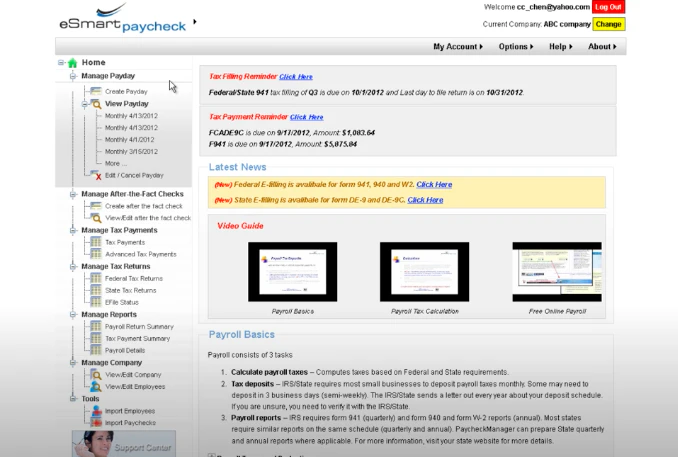678x457 pixels.
Task: Collapse the Home tree root node
Action: click(61, 63)
